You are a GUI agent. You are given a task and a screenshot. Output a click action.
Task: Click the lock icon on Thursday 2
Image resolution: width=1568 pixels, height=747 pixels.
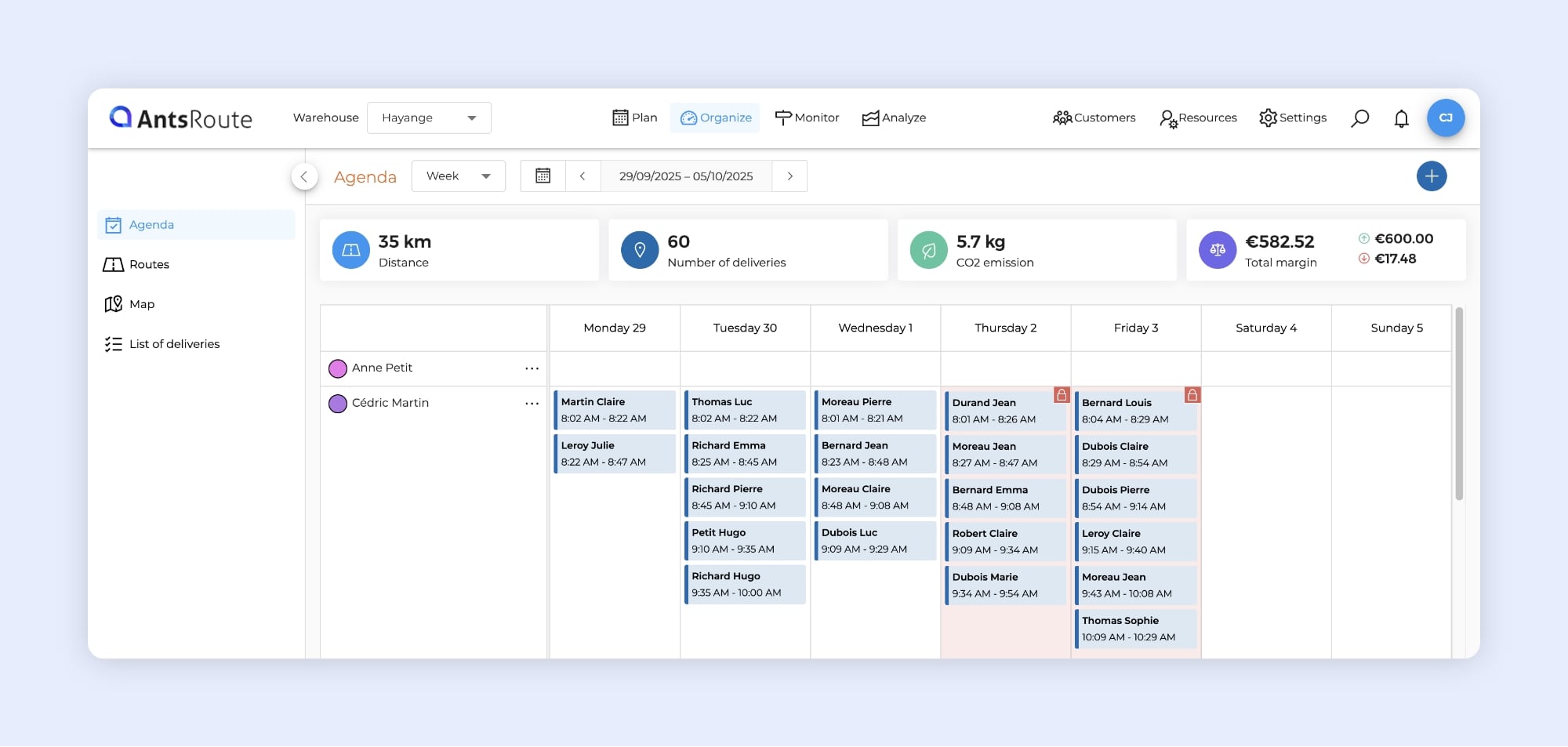[1061, 395]
